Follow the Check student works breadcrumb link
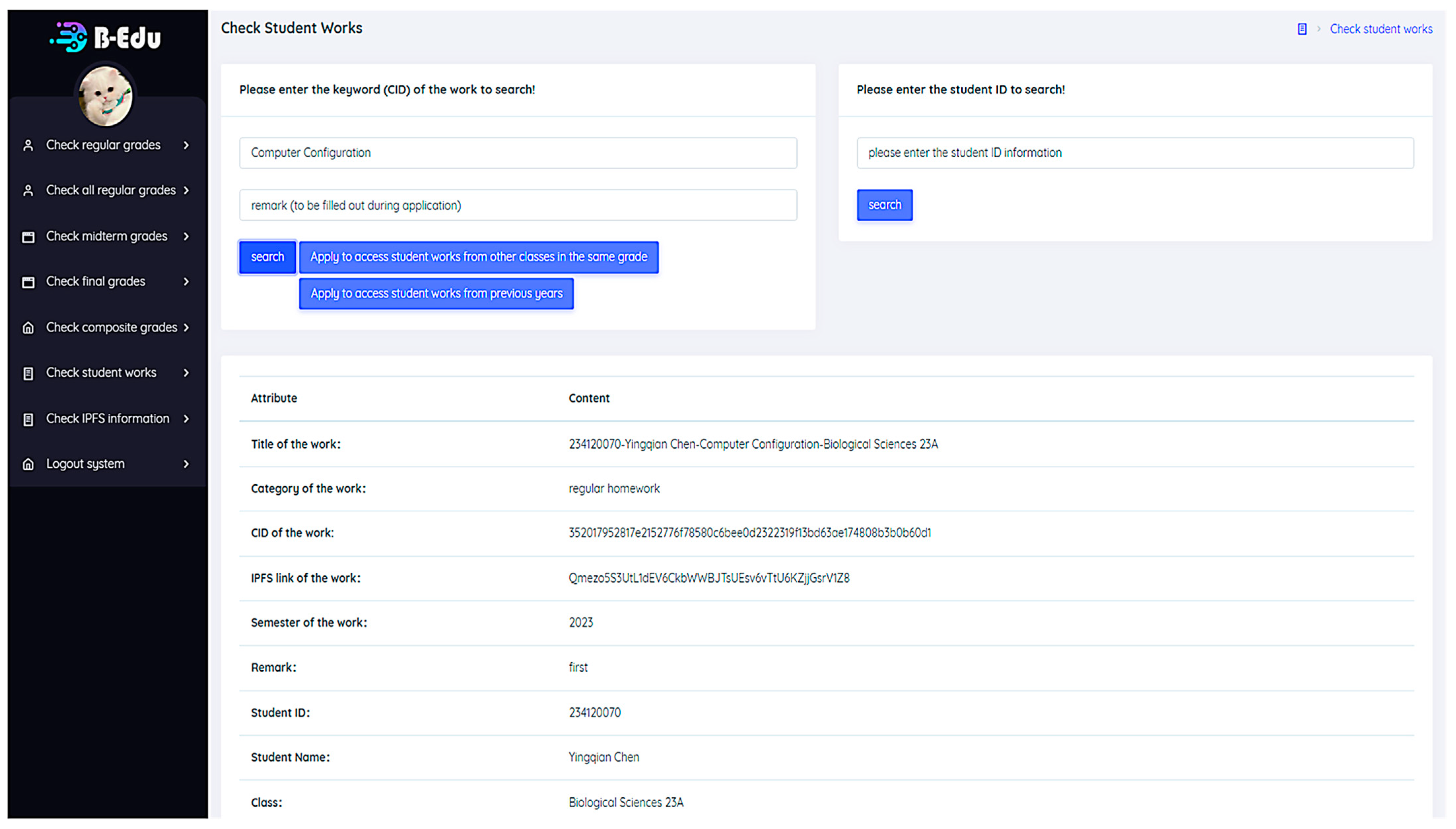1456x829 pixels. [1381, 29]
